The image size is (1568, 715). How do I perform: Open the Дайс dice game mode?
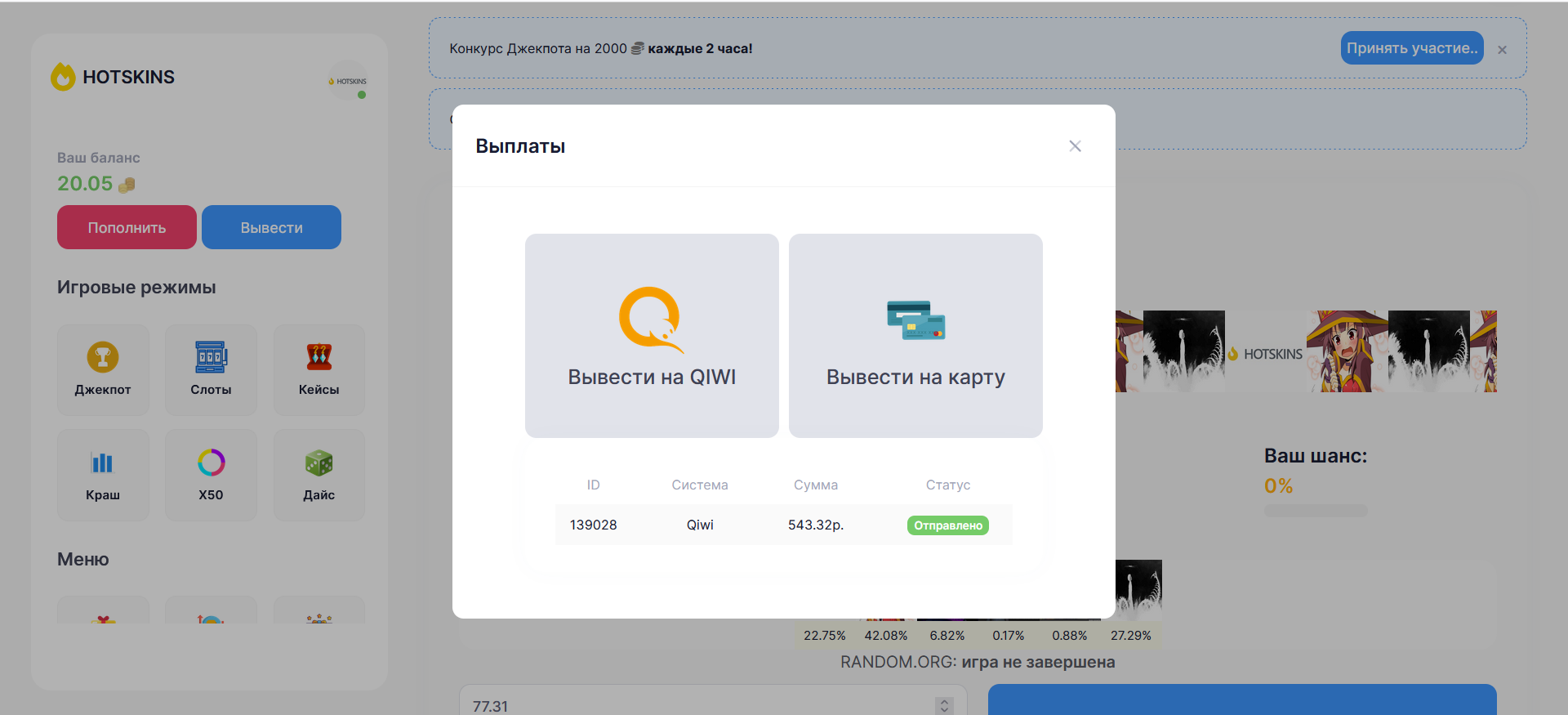[x=318, y=475]
